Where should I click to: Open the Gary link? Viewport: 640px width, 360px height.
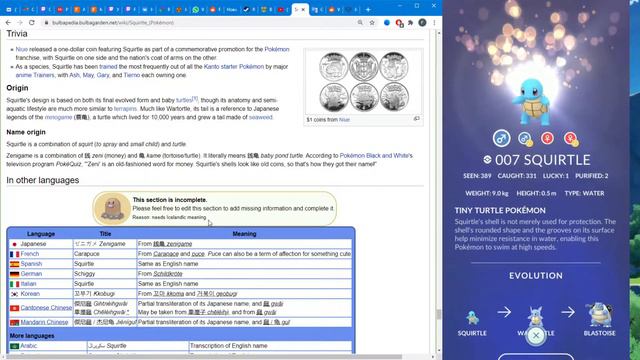pyautogui.click(x=103, y=75)
